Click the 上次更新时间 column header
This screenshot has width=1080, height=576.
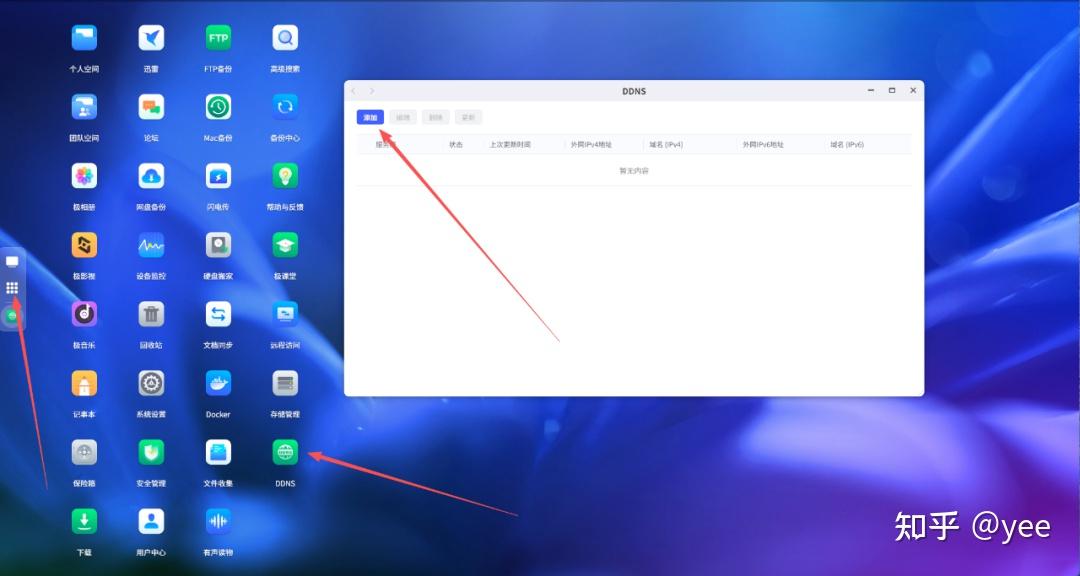point(510,145)
